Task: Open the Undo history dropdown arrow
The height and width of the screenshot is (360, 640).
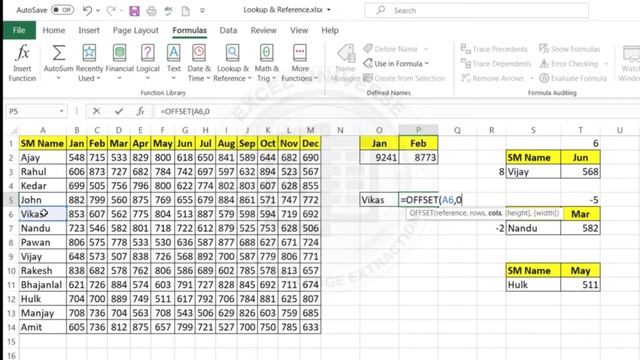Action: [98, 11]
